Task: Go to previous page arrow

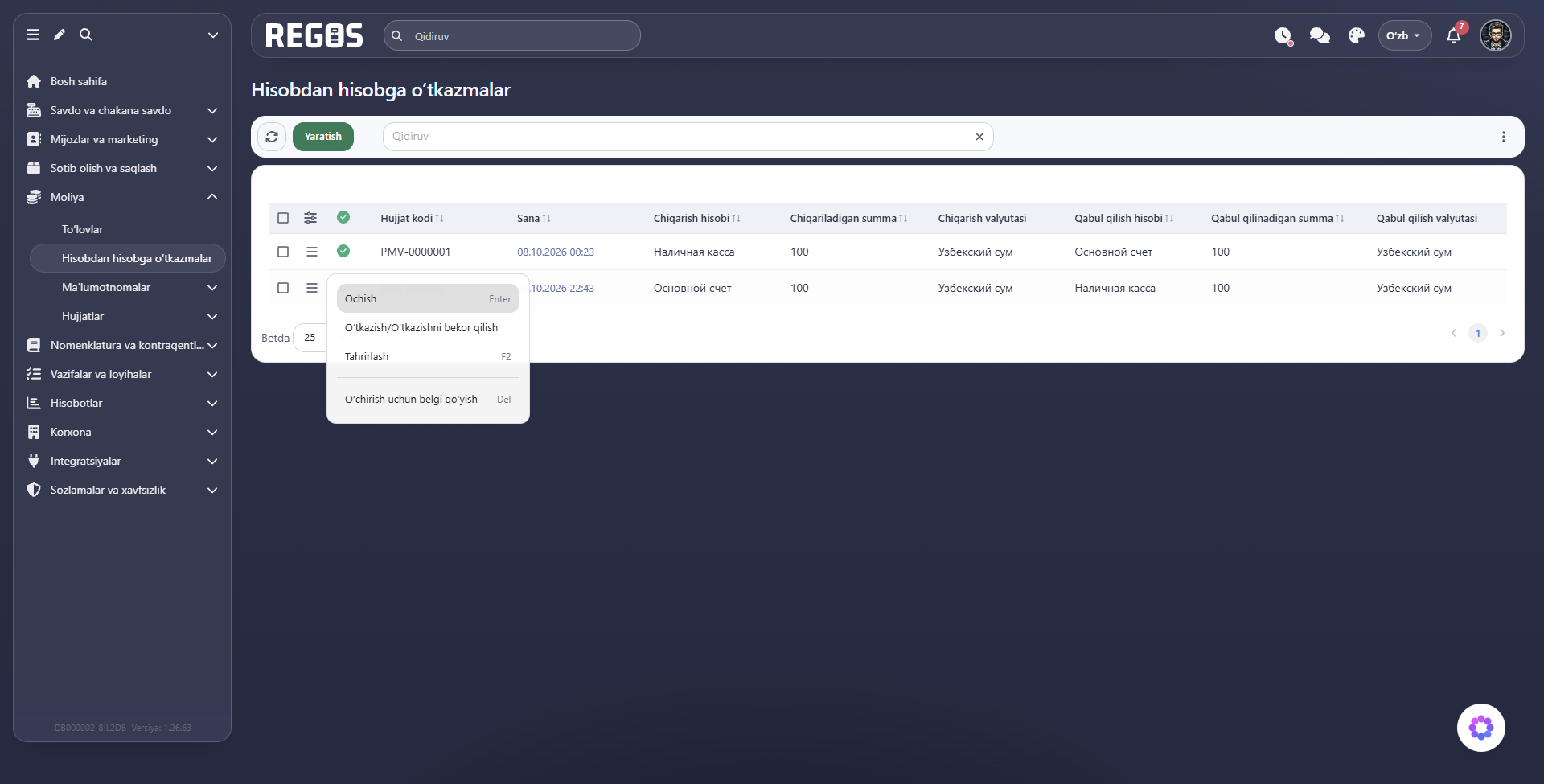Action: tap(1454, 333)
